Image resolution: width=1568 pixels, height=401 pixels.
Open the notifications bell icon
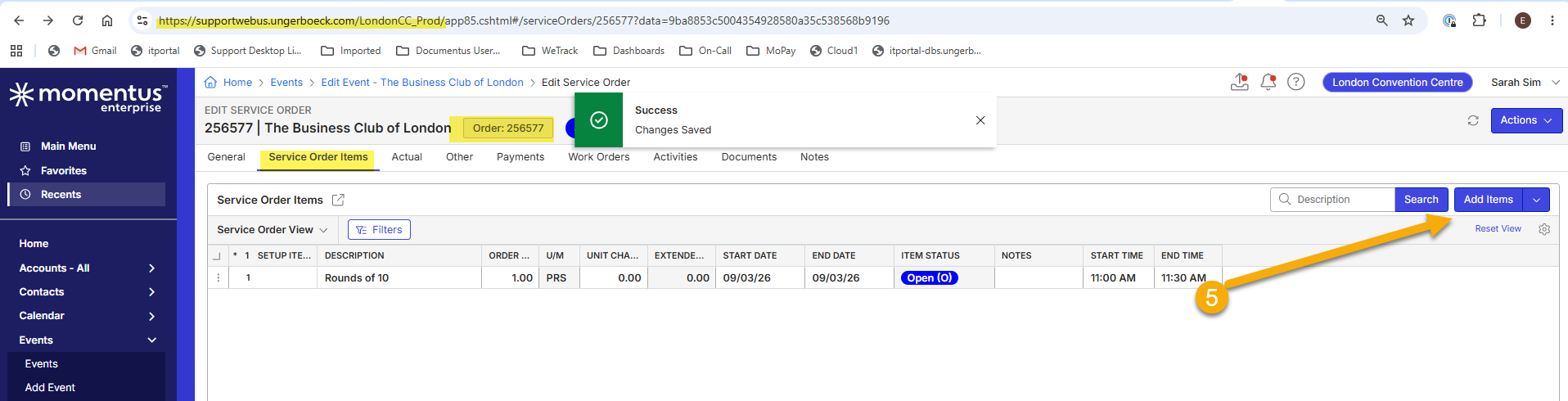coord(1268,82)
